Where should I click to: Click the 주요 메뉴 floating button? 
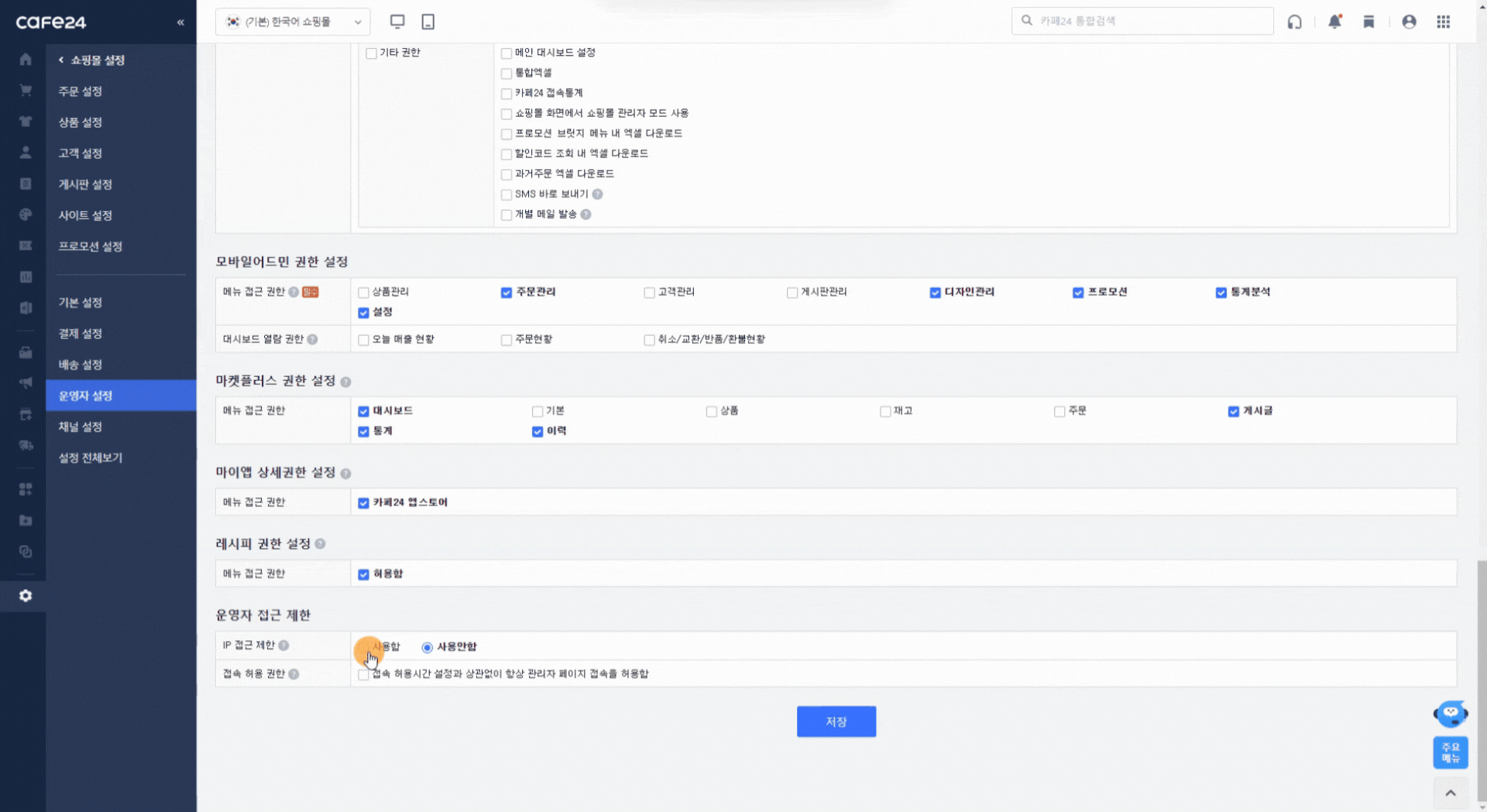pyautogui.click(x=1451, y=752)
